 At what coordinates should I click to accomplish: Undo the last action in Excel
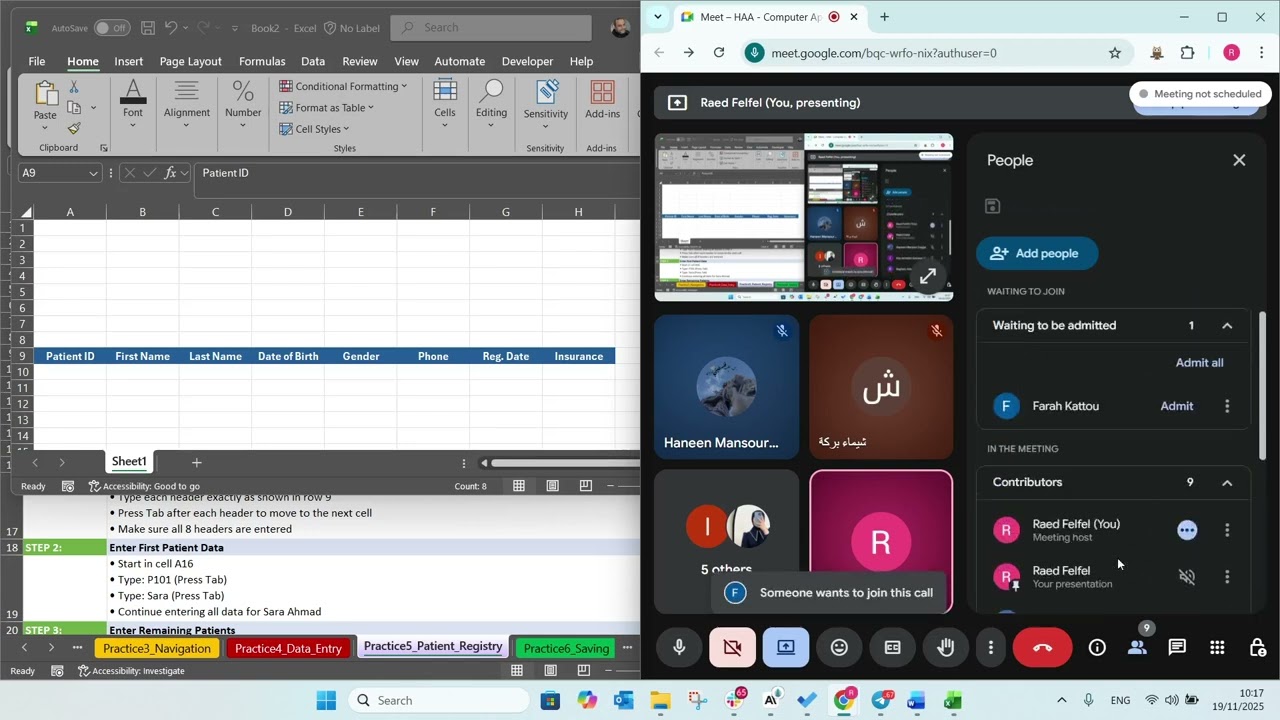click(x=171, y=28)
